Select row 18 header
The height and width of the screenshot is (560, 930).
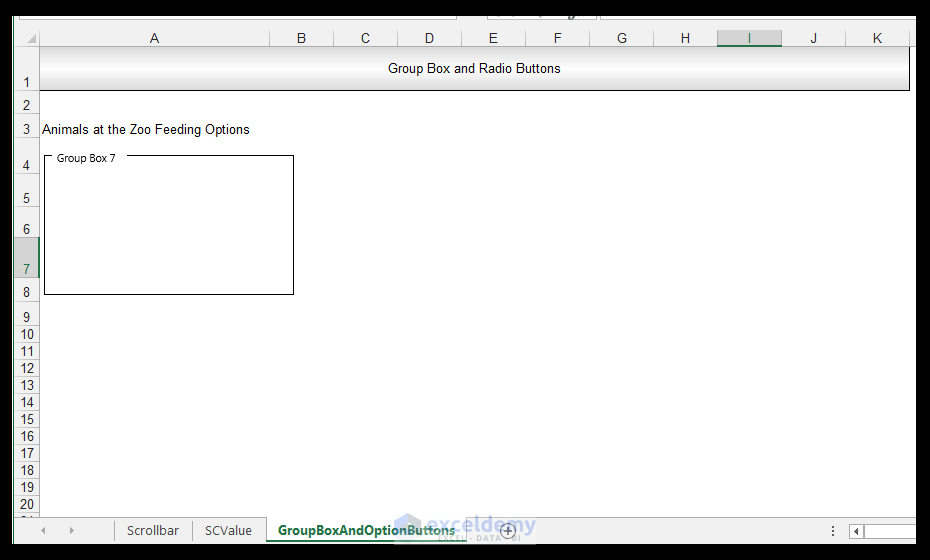coord(26,470)
